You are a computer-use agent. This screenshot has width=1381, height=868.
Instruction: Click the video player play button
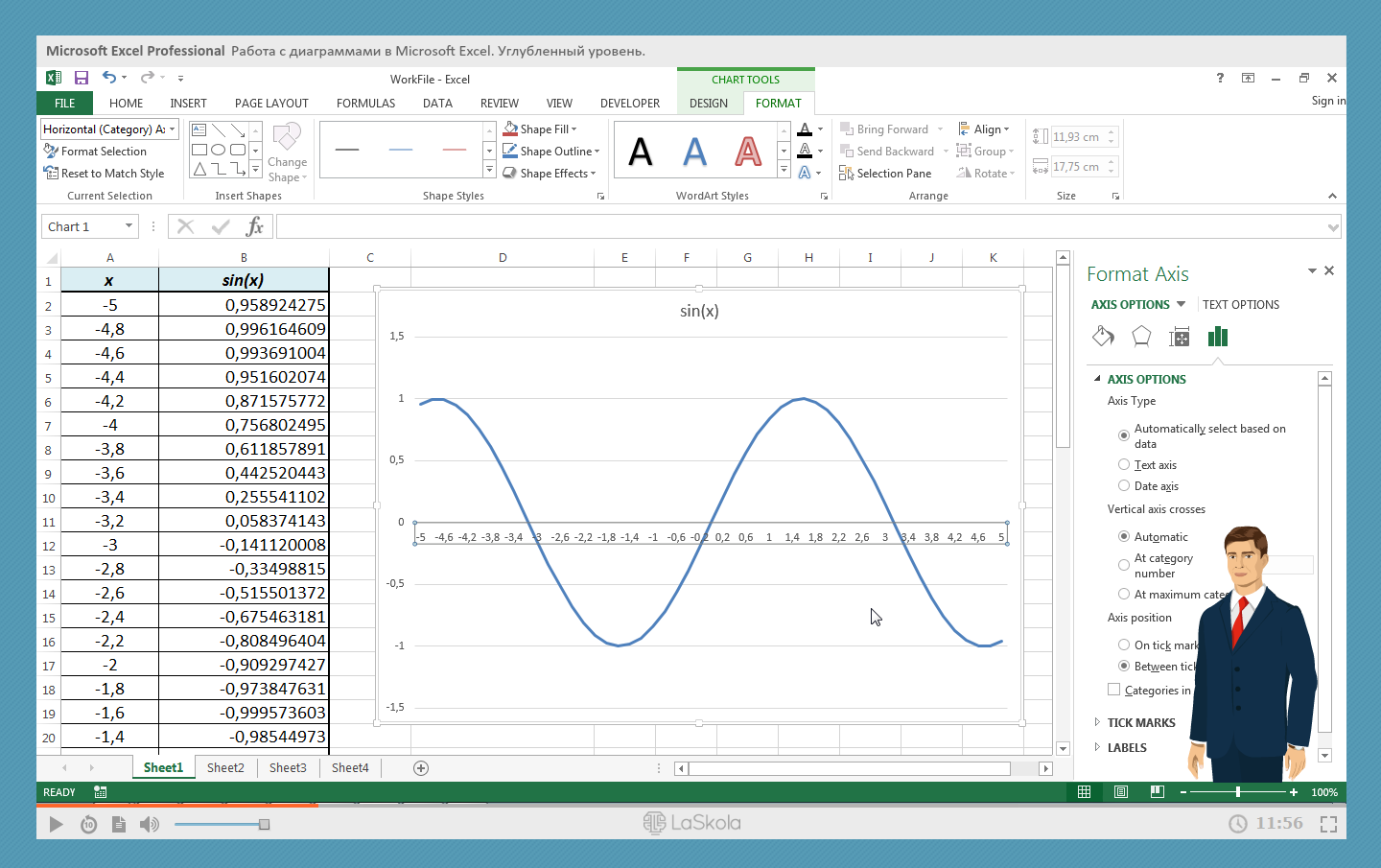[x=56, y=824]
